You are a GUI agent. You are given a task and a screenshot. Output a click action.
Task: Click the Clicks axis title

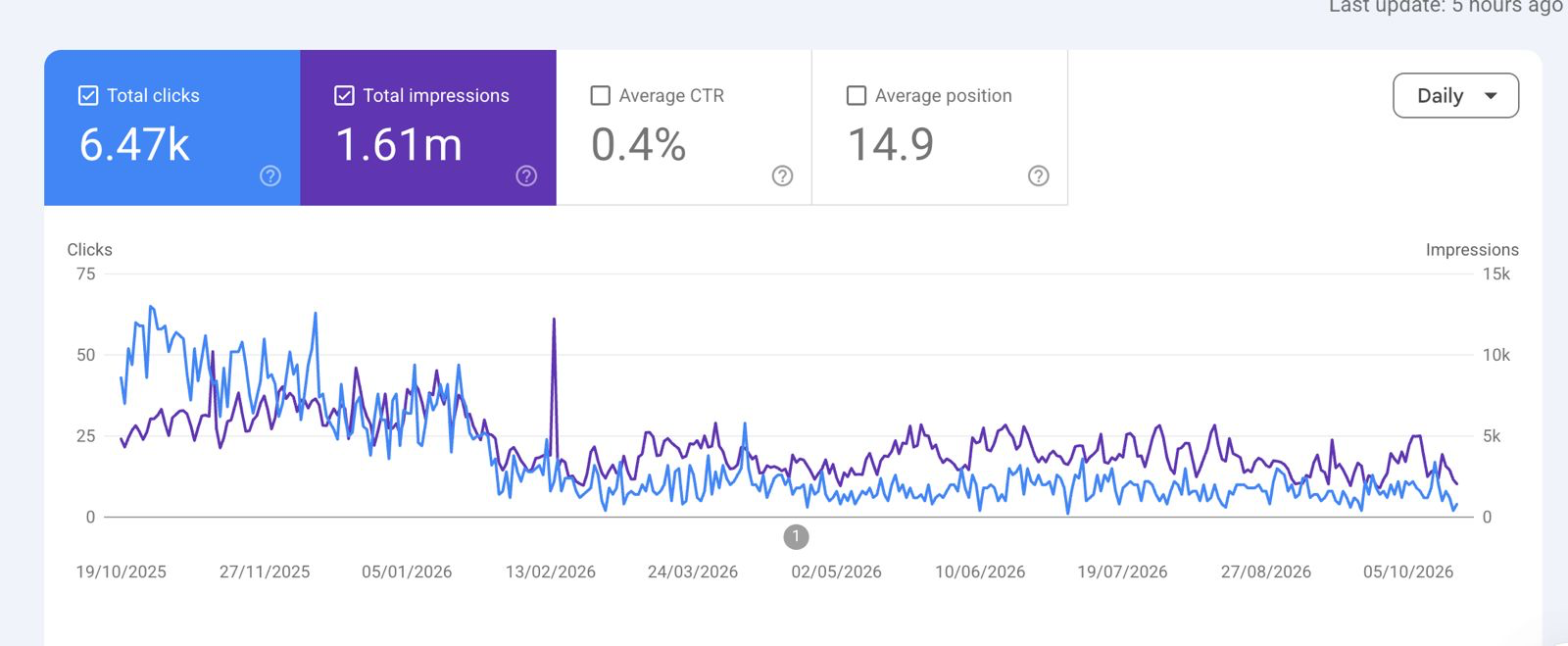(89, 250)
